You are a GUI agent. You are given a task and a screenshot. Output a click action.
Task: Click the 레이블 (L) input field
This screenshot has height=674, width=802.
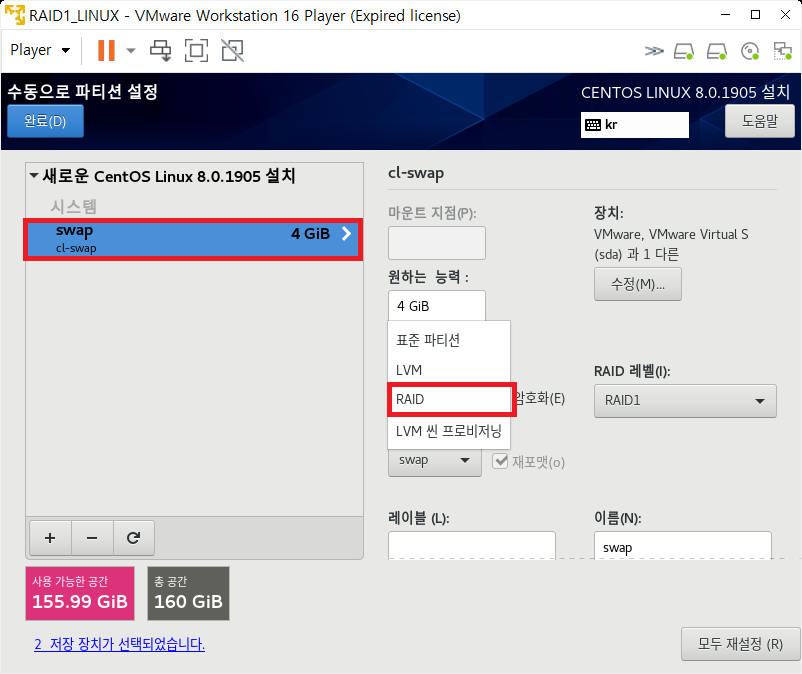pos(472,545)
